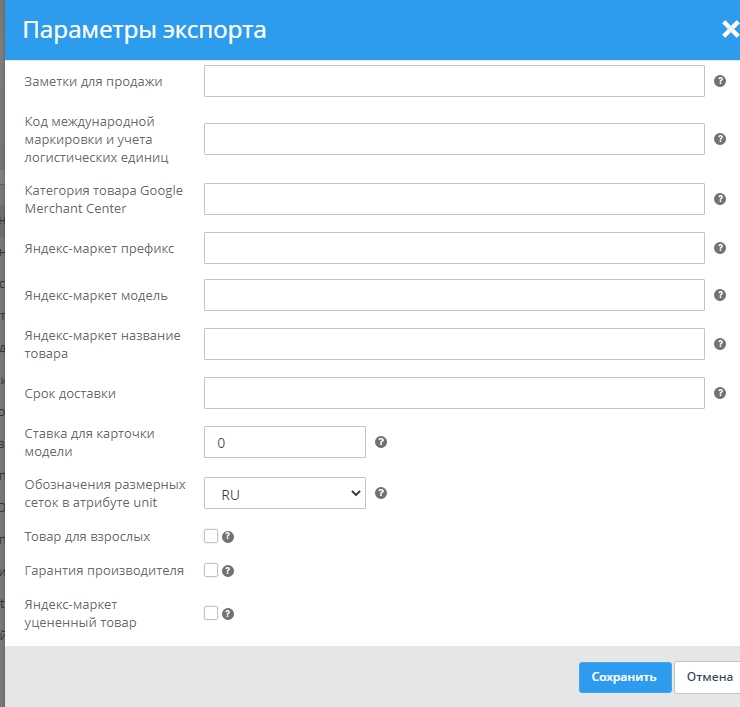Click the Отмена button
The width and height of the screenshot is (740, 707).
coord(708,677)
